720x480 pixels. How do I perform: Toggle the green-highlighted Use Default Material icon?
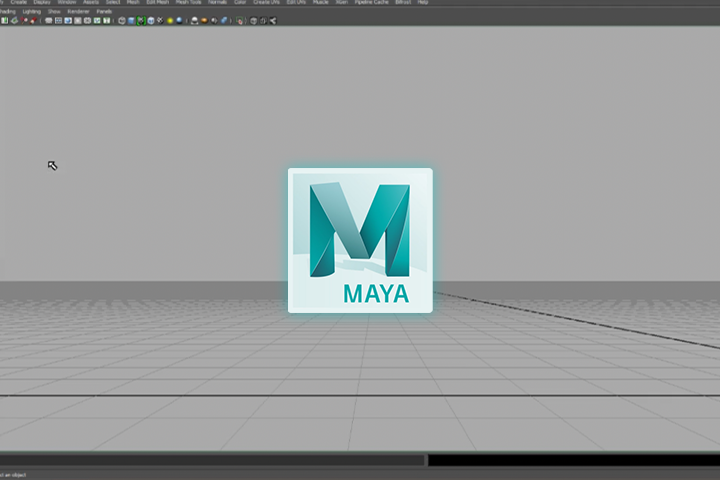point(141,21)
